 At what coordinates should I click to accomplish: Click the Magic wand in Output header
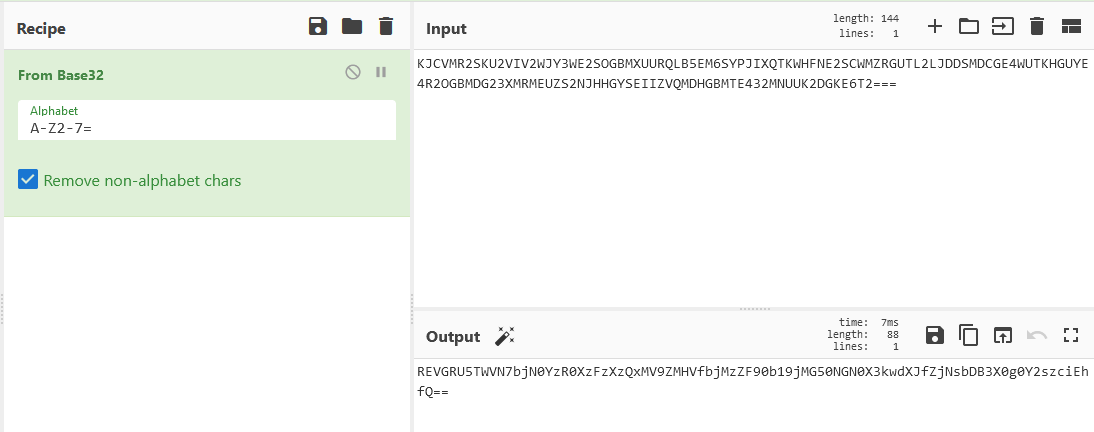505,336
